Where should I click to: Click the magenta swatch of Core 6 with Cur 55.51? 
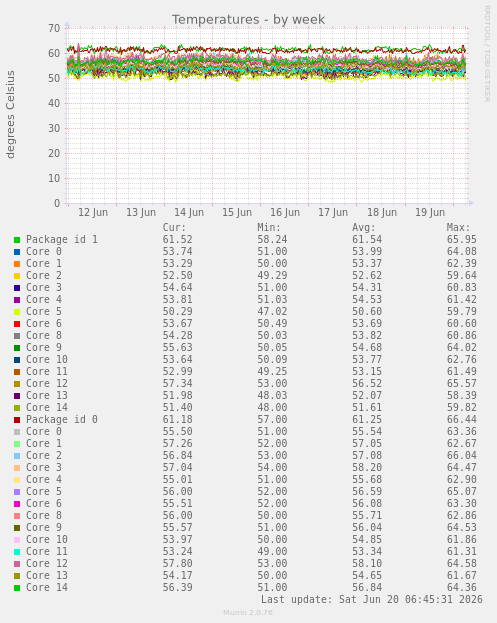pyautogui.click(x=17, y=504)
